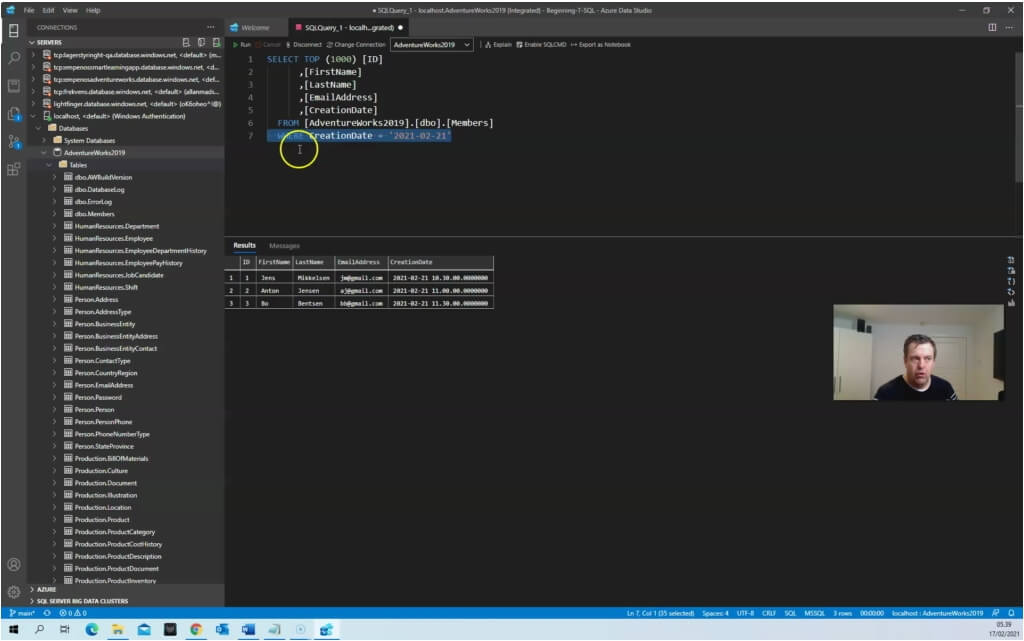Click Change Connection button
This screenshot has height=641, width=1024.
[356, 45]
